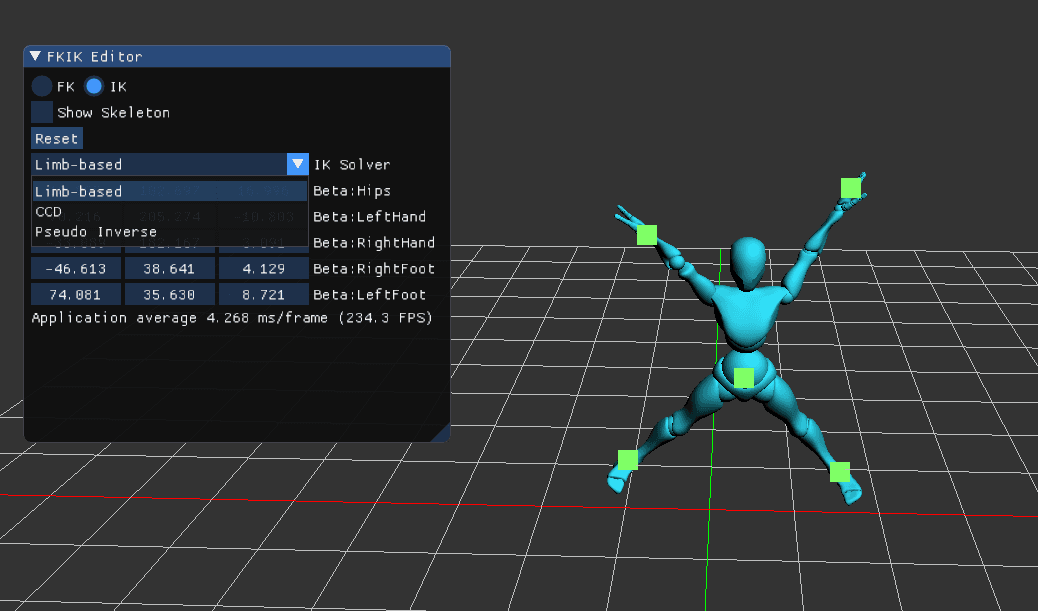Click the Reset button

click(x=57, y=138)
